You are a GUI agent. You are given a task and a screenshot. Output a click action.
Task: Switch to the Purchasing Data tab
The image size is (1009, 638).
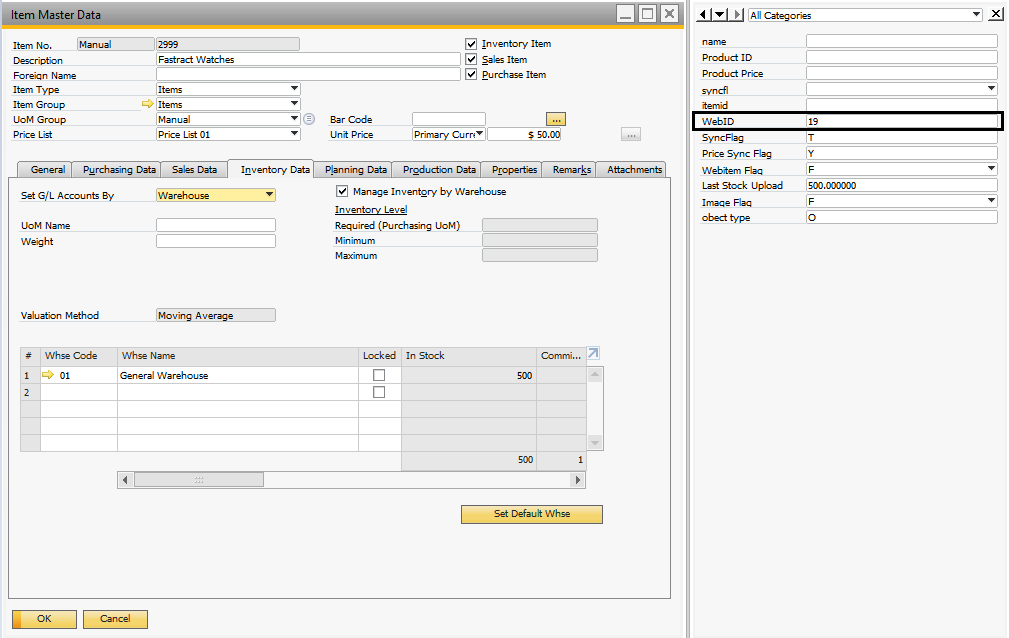coord(119,170)
